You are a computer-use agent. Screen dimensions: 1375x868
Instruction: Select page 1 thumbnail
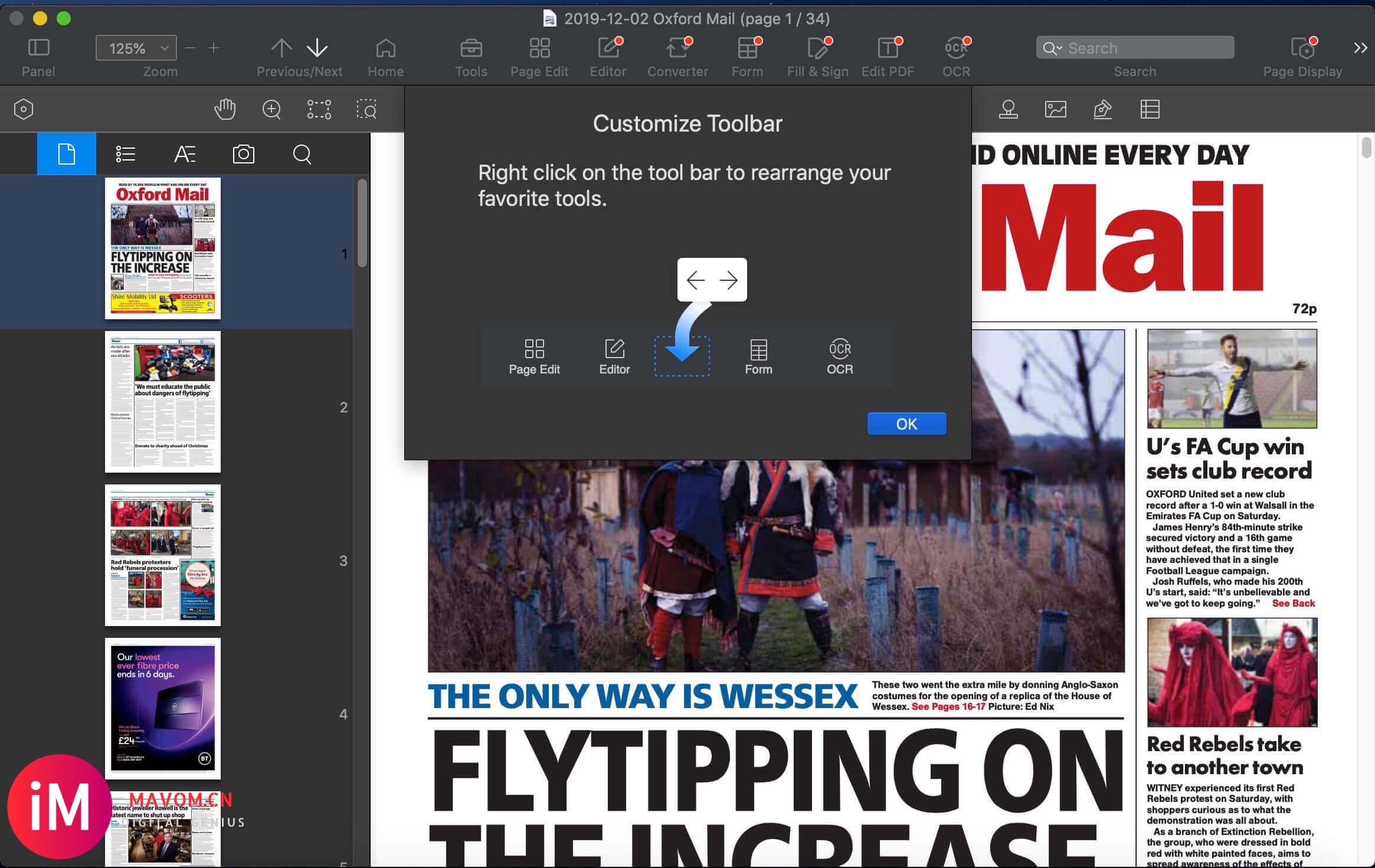(163, 248)
